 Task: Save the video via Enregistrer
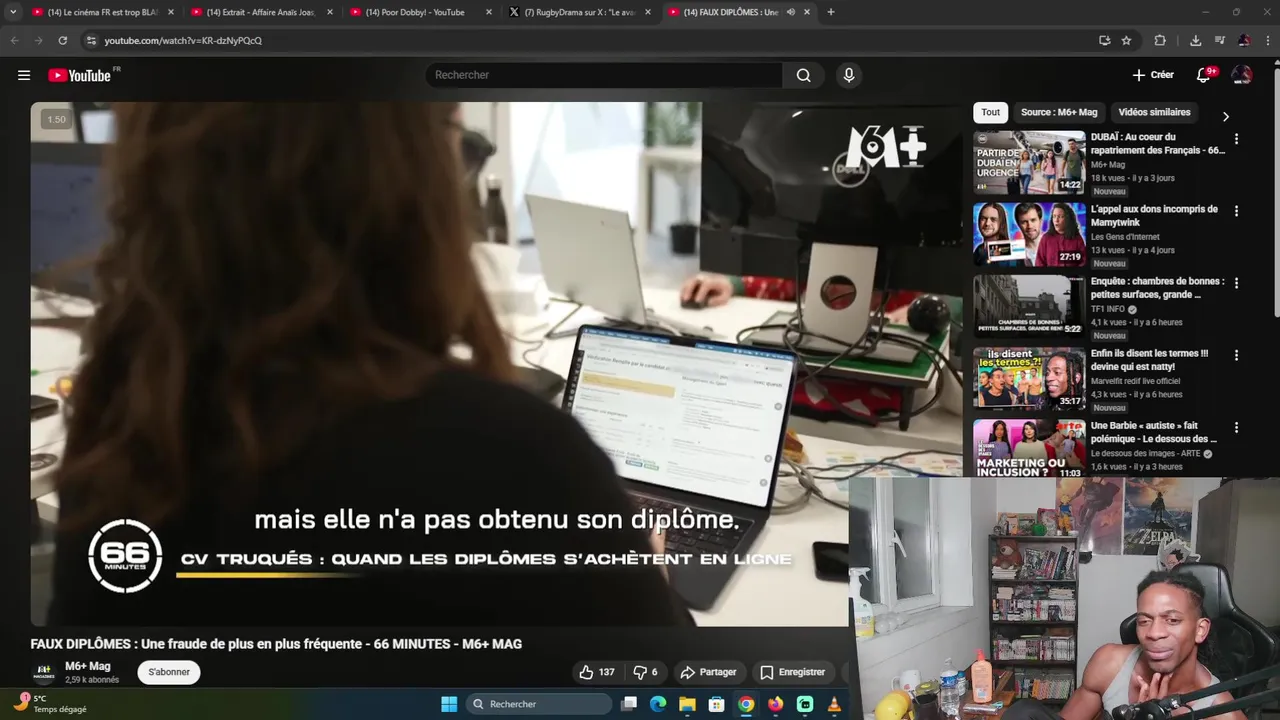click(792, 672)
